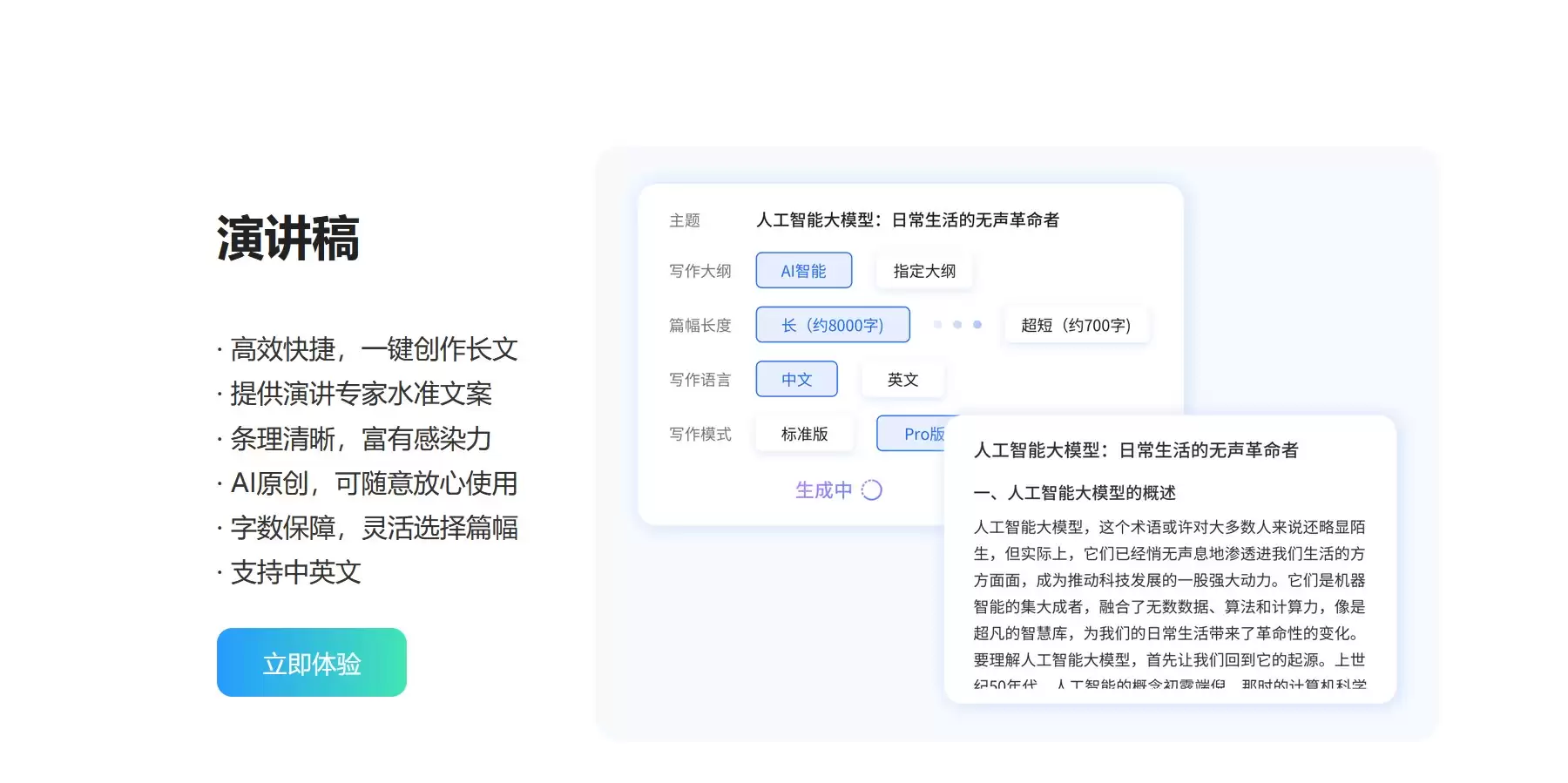The width and height of the screenshot is (1568, 783).
Task: Click the three dots between length options
Action: point(956,325)
